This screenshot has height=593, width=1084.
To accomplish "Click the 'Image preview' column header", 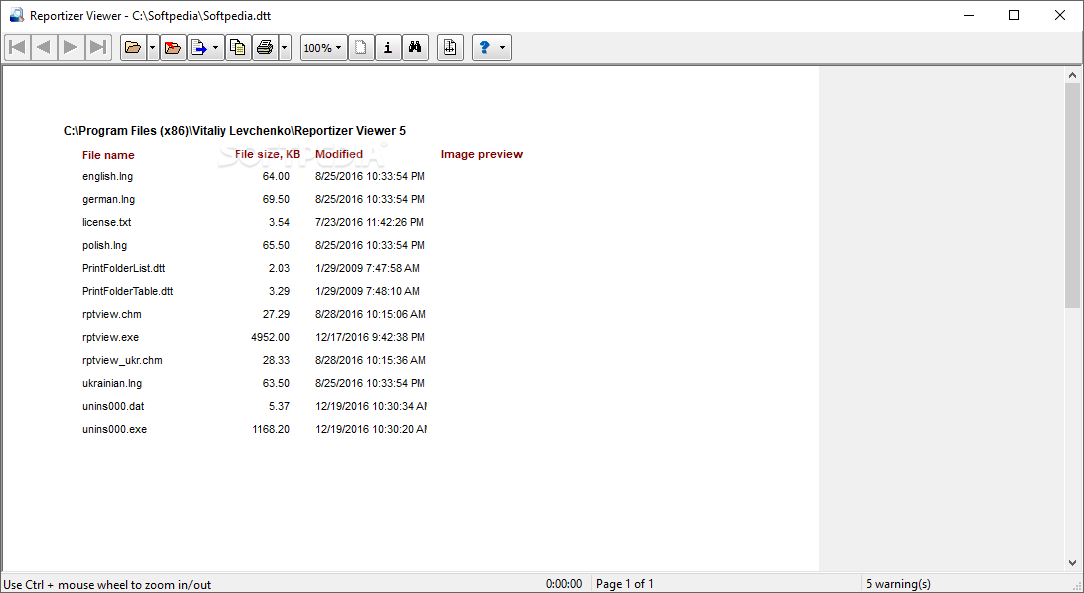I will click(482, 154).
